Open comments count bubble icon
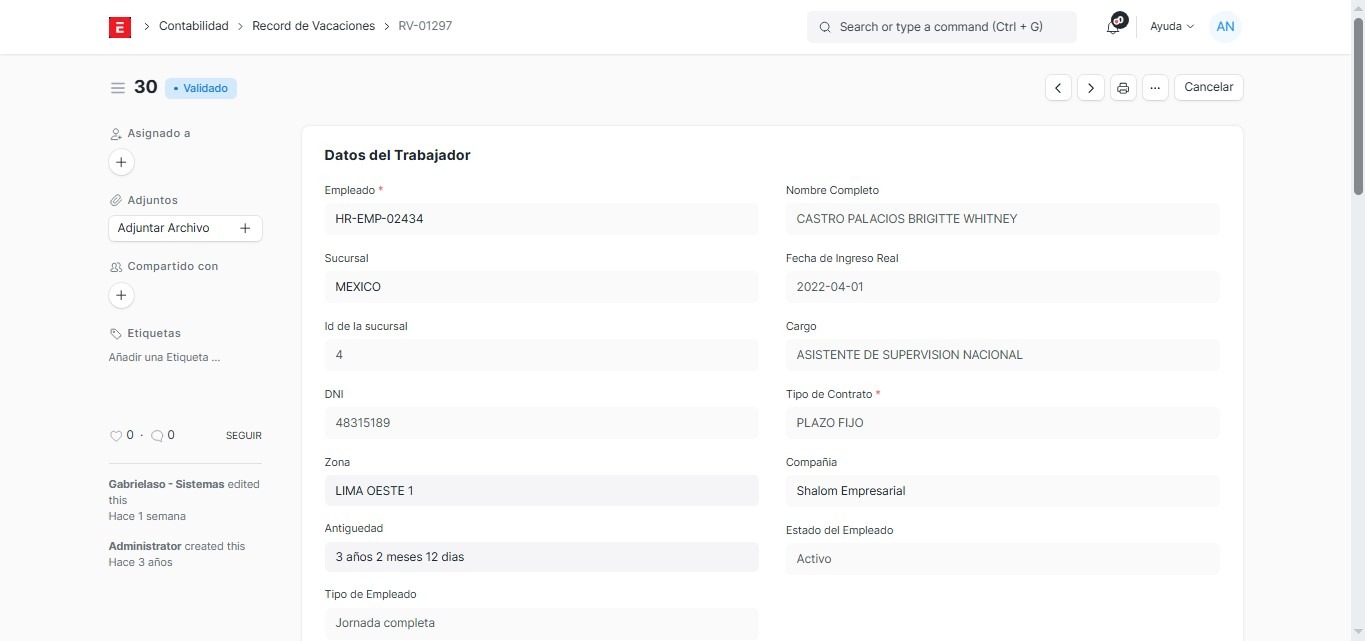This screenshot has width=1365, height=641. click(x=157, y=436)
